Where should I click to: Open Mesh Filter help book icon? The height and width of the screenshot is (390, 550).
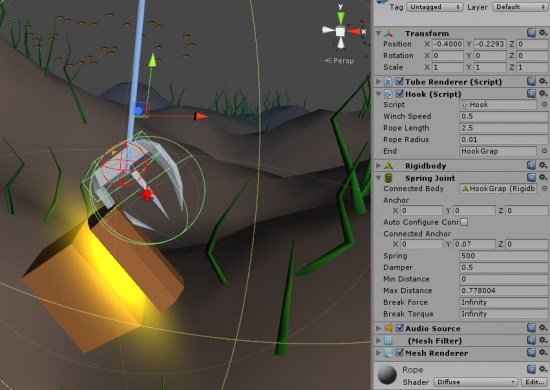[x=531, y=340]
